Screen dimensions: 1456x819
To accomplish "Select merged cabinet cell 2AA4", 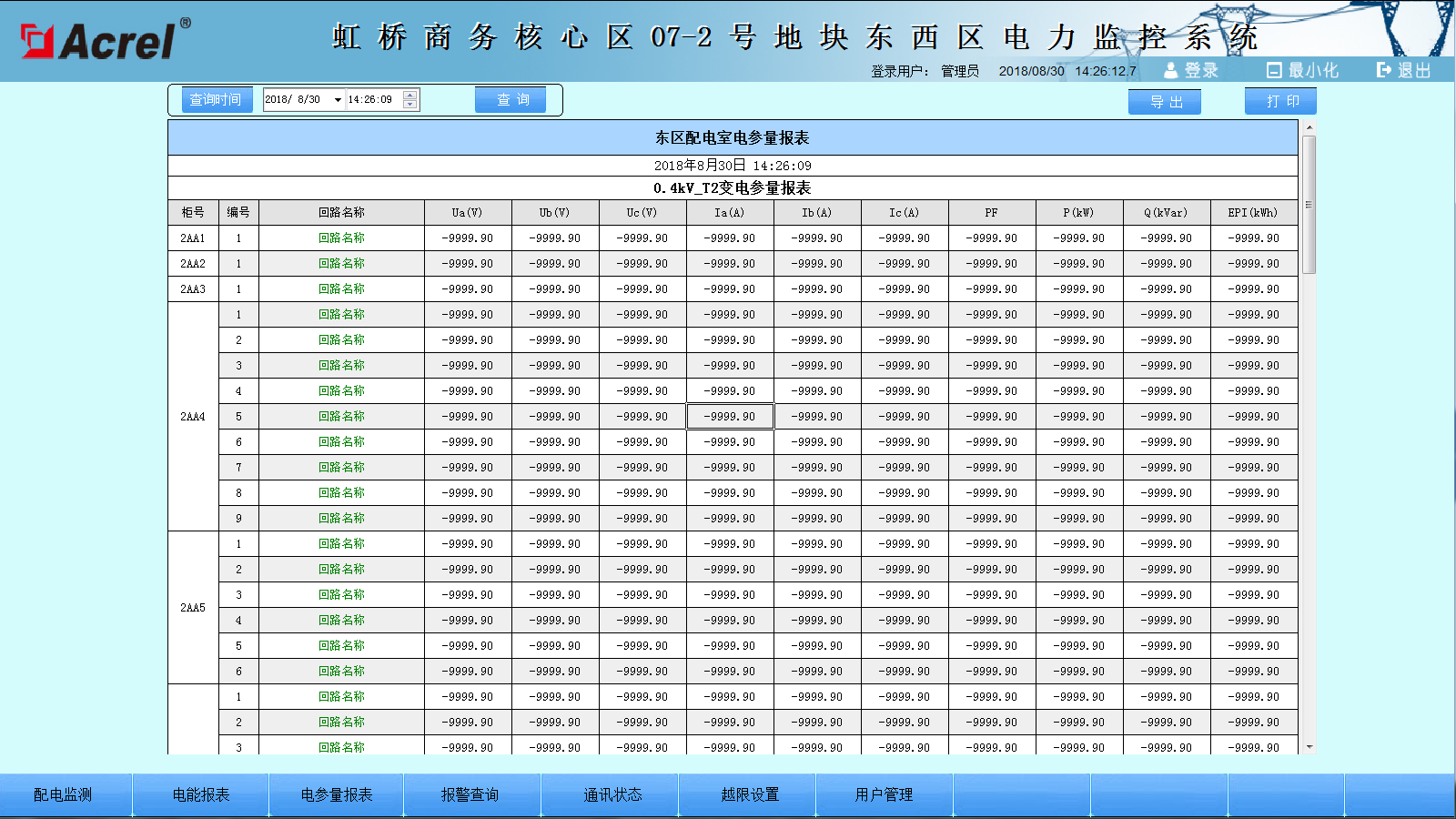I will (193, 417).
